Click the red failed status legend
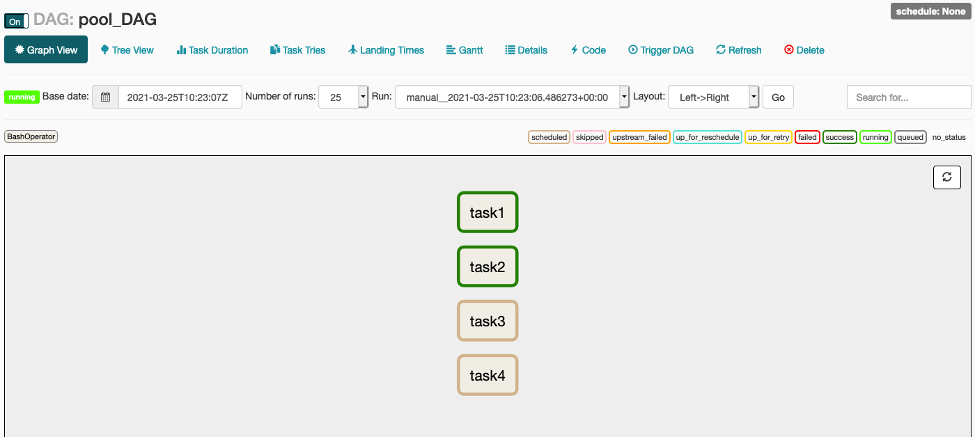The width and height of the screenshot is (977, 437). (807, 137)
